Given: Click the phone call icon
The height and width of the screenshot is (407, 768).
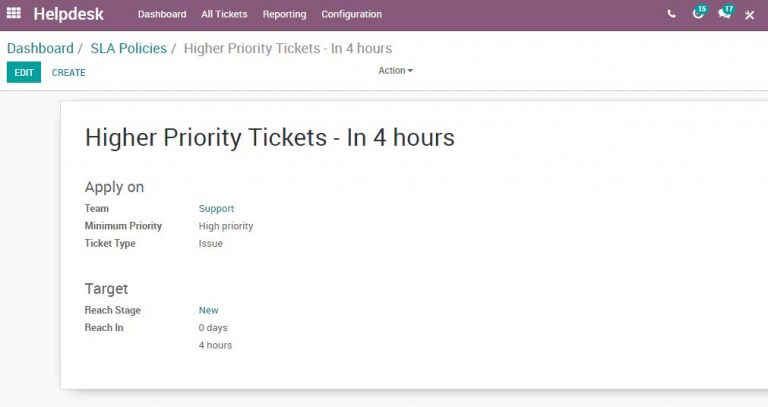Looking at the screenshot, I should (x=671, y=14).
